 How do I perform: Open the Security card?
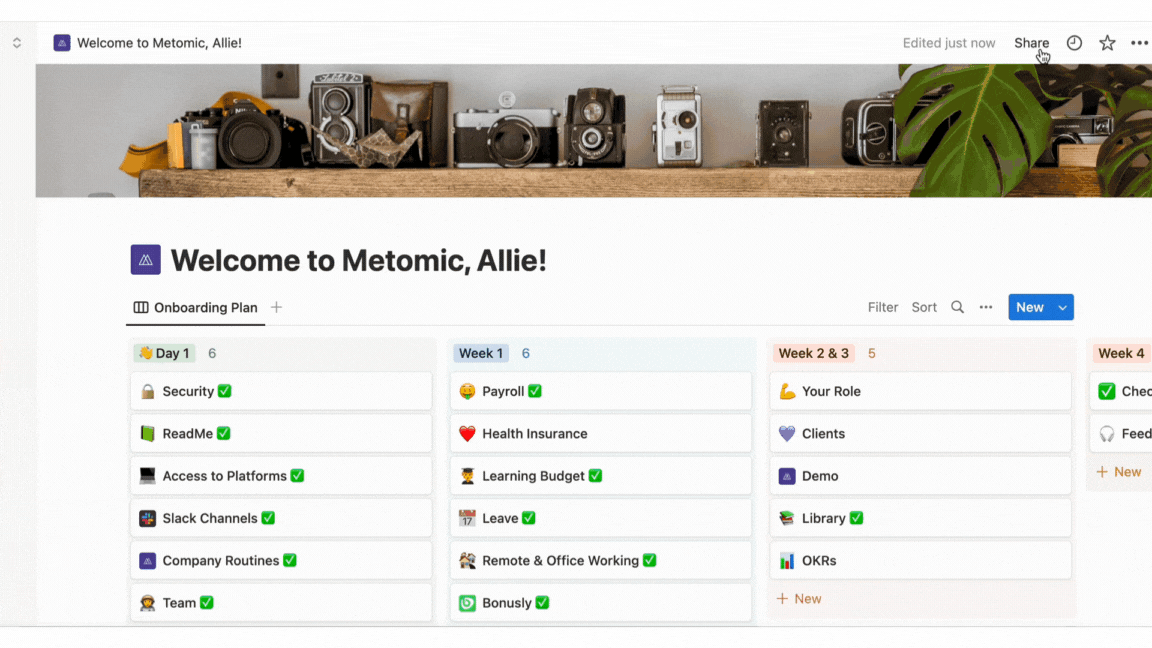coord(281,392)
